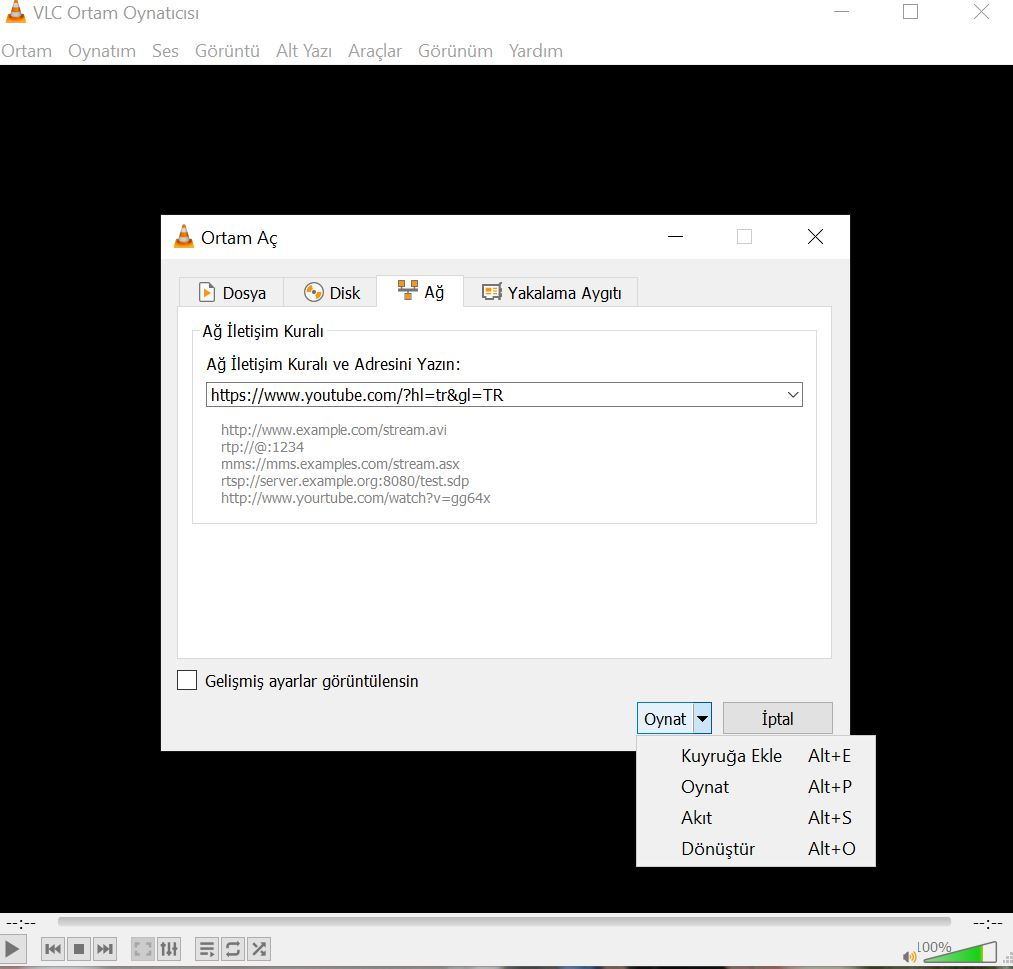Choose Kuyruğa Ekle from the menu
The height and width of the screenshot is (969, 1013).
click(756, 756)
